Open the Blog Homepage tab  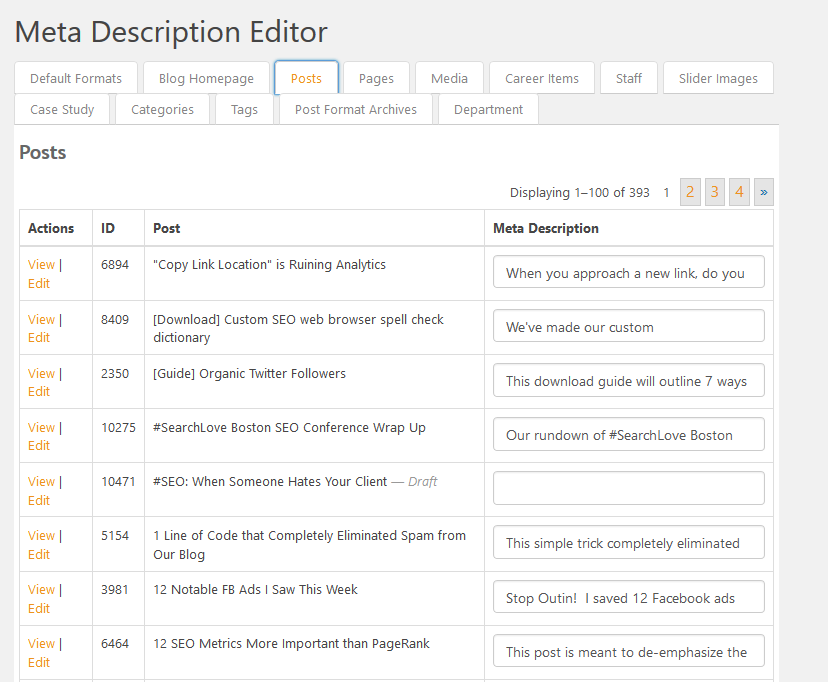click(x=206, y=78)
